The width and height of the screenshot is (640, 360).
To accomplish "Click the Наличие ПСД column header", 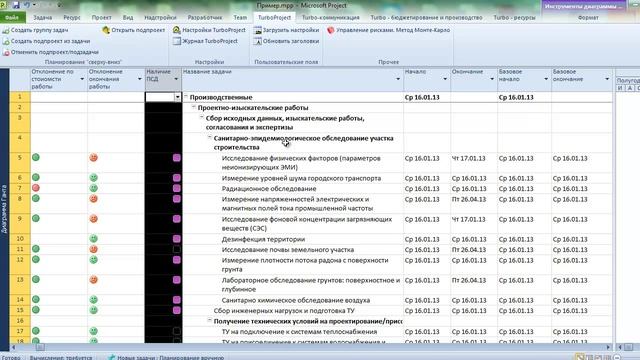I will click(163, 79).
